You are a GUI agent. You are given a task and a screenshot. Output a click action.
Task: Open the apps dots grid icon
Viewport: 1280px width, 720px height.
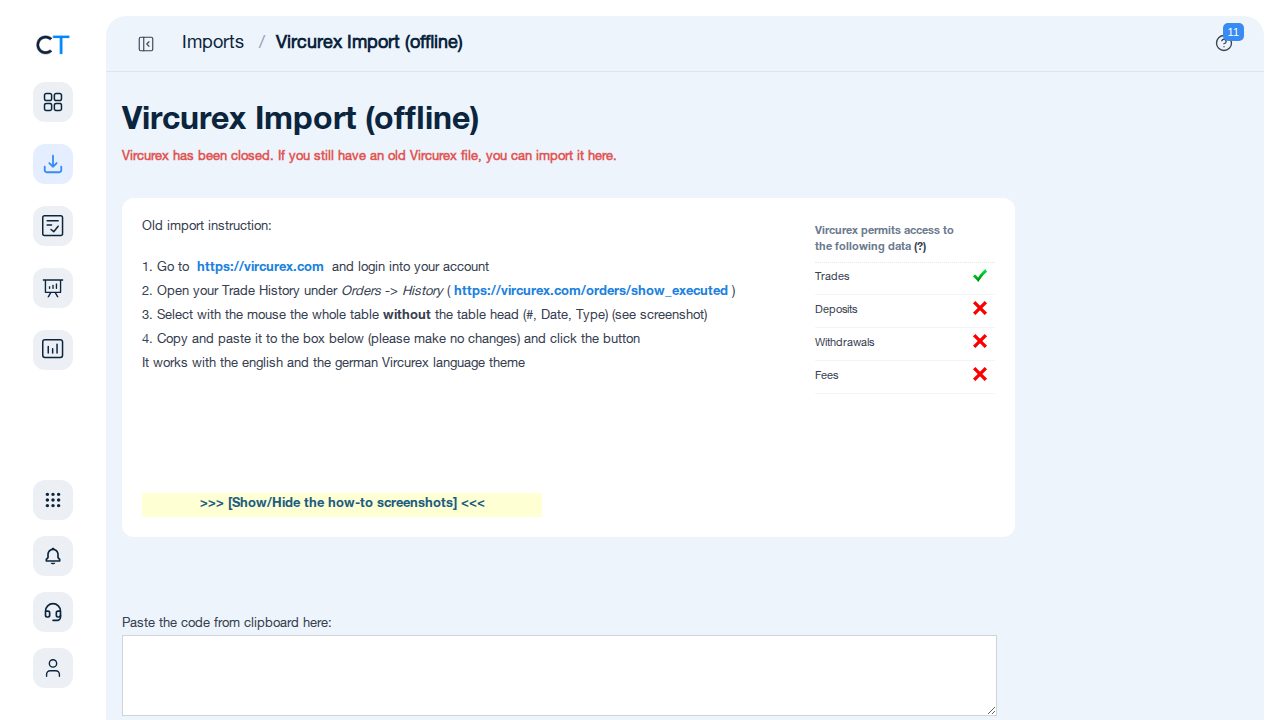coord(53,500)
